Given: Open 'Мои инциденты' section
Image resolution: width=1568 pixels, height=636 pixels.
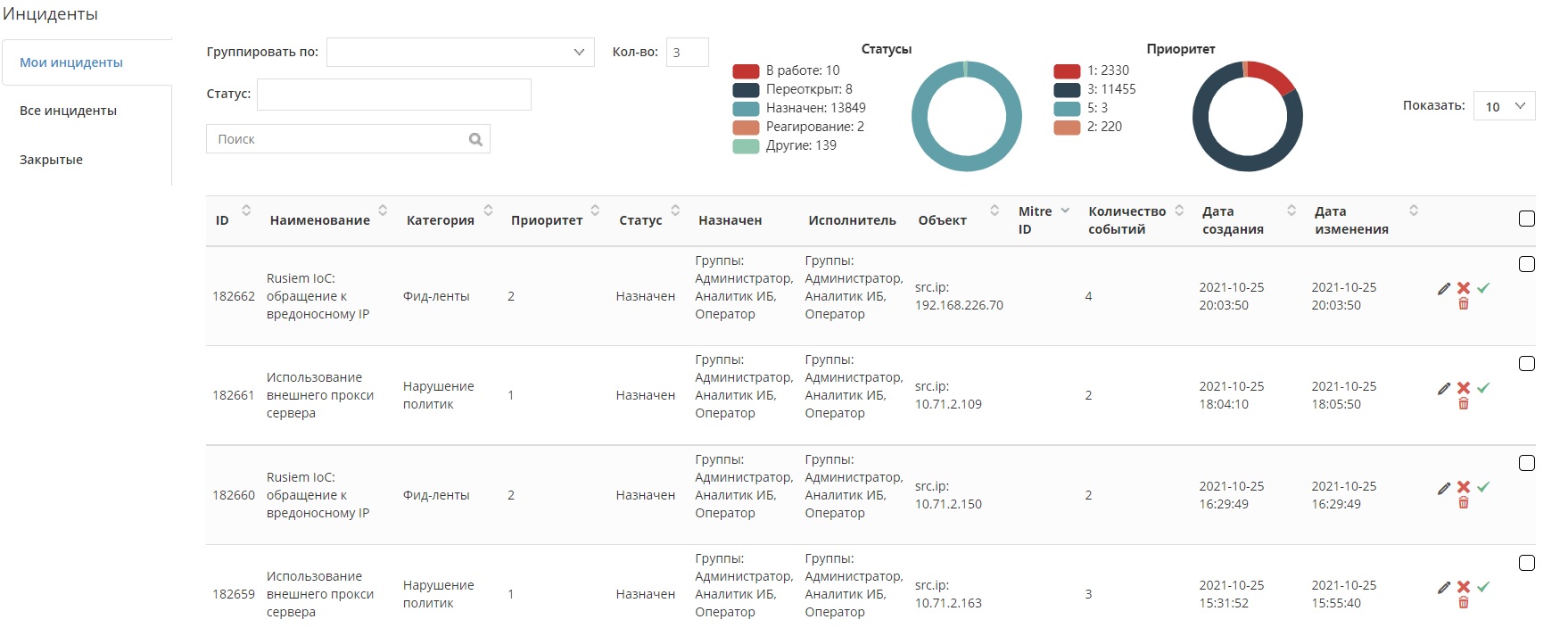Looking at the screenshot, I should [71, 62].
